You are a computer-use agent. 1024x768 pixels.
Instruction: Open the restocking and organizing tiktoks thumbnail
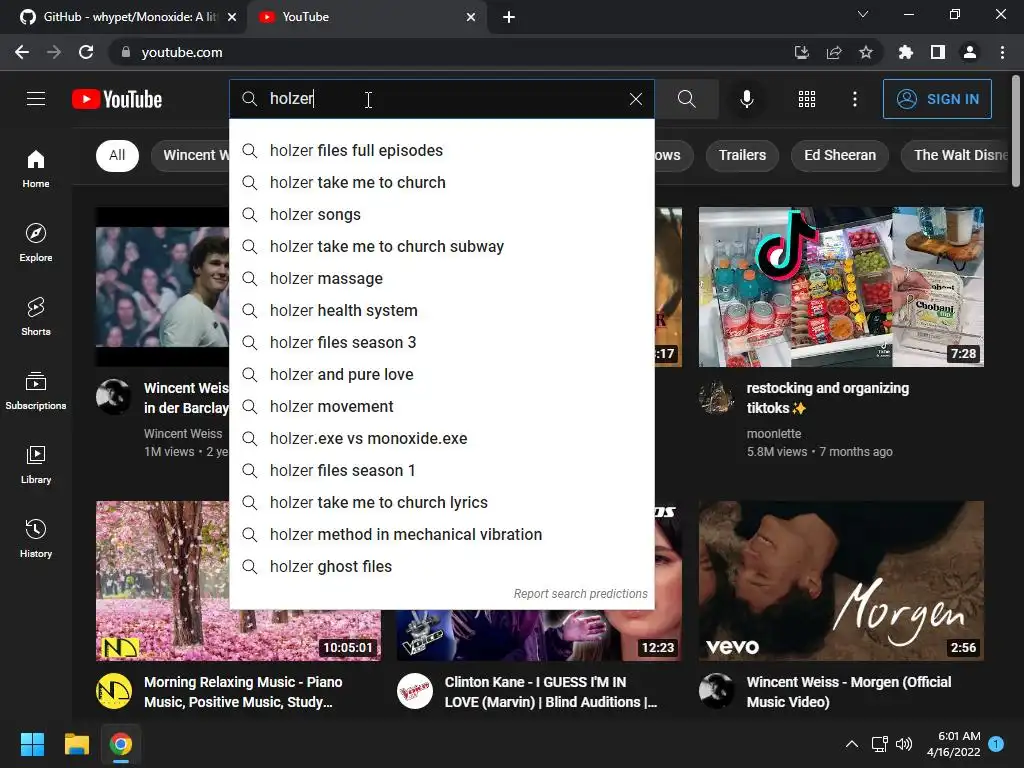click(841, 287)
